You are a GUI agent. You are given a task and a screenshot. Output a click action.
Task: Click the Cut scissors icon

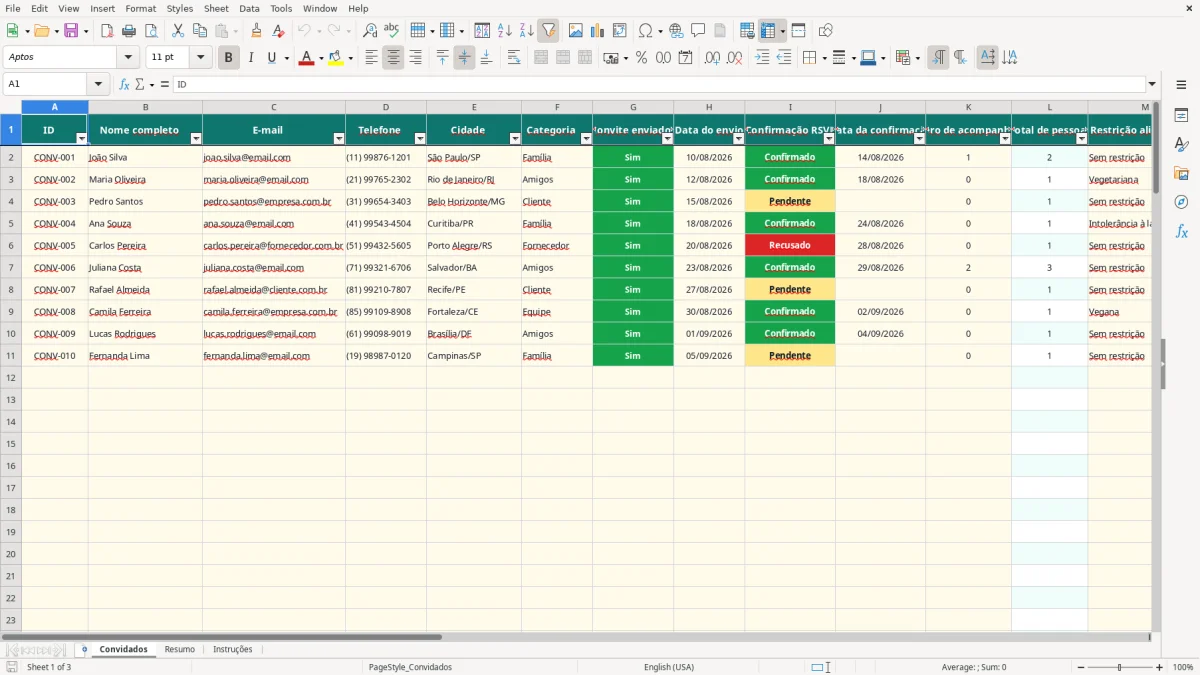click(x=178, y=31)
